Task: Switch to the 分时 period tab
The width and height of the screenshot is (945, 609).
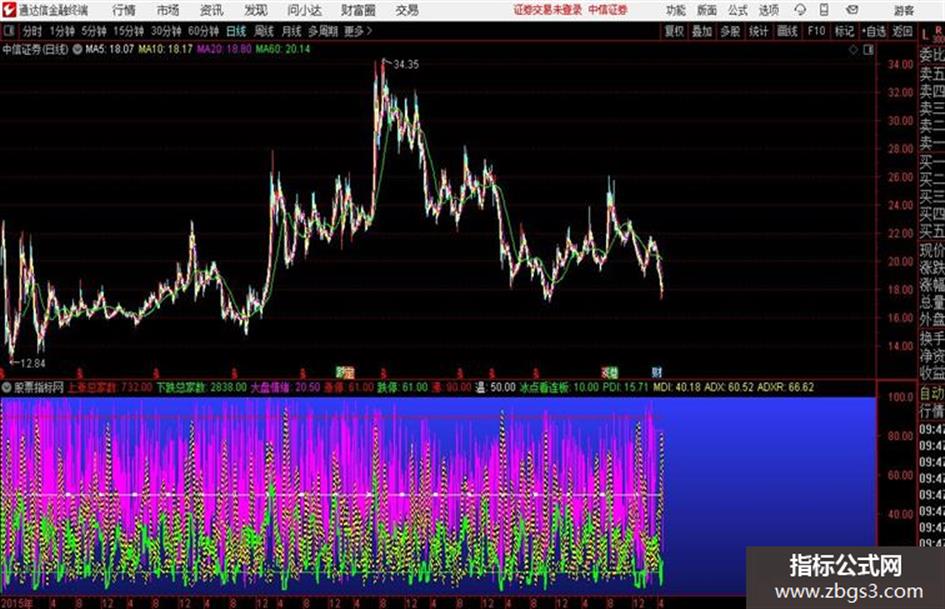Action: pyautogui.click(x=33, y=31)
